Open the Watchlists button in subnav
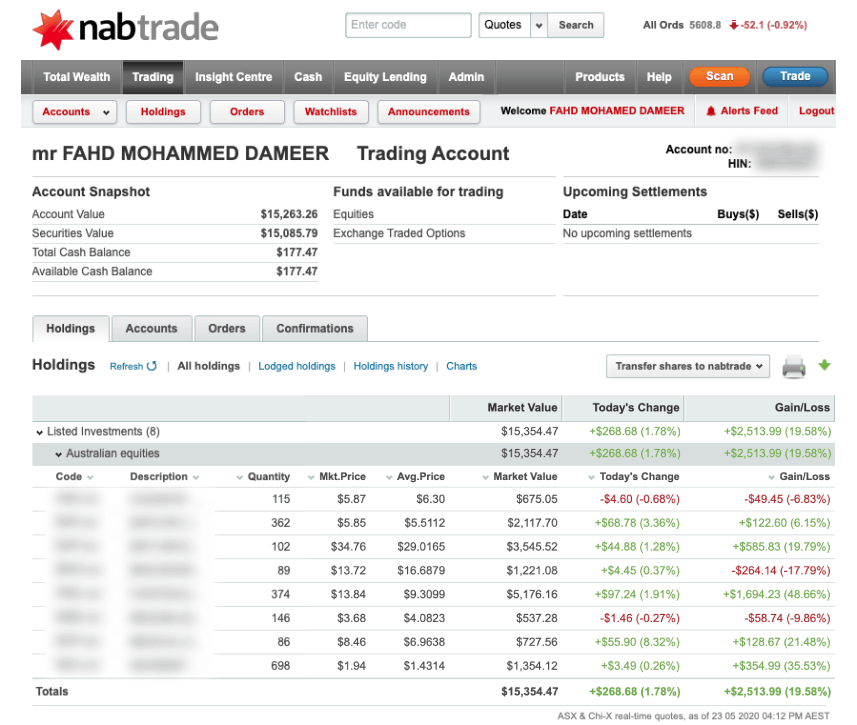This screenshot has height=725, width=857. pyautogui.click(x=331, y=112)
